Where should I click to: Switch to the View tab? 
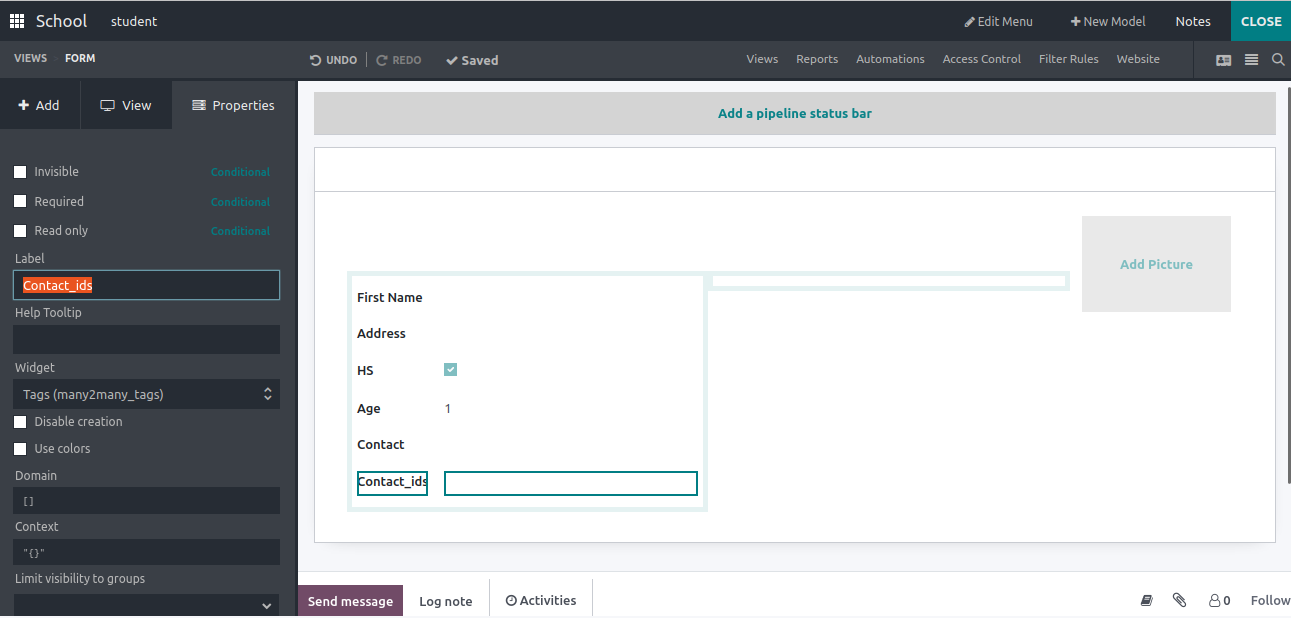tap(126, 105)
